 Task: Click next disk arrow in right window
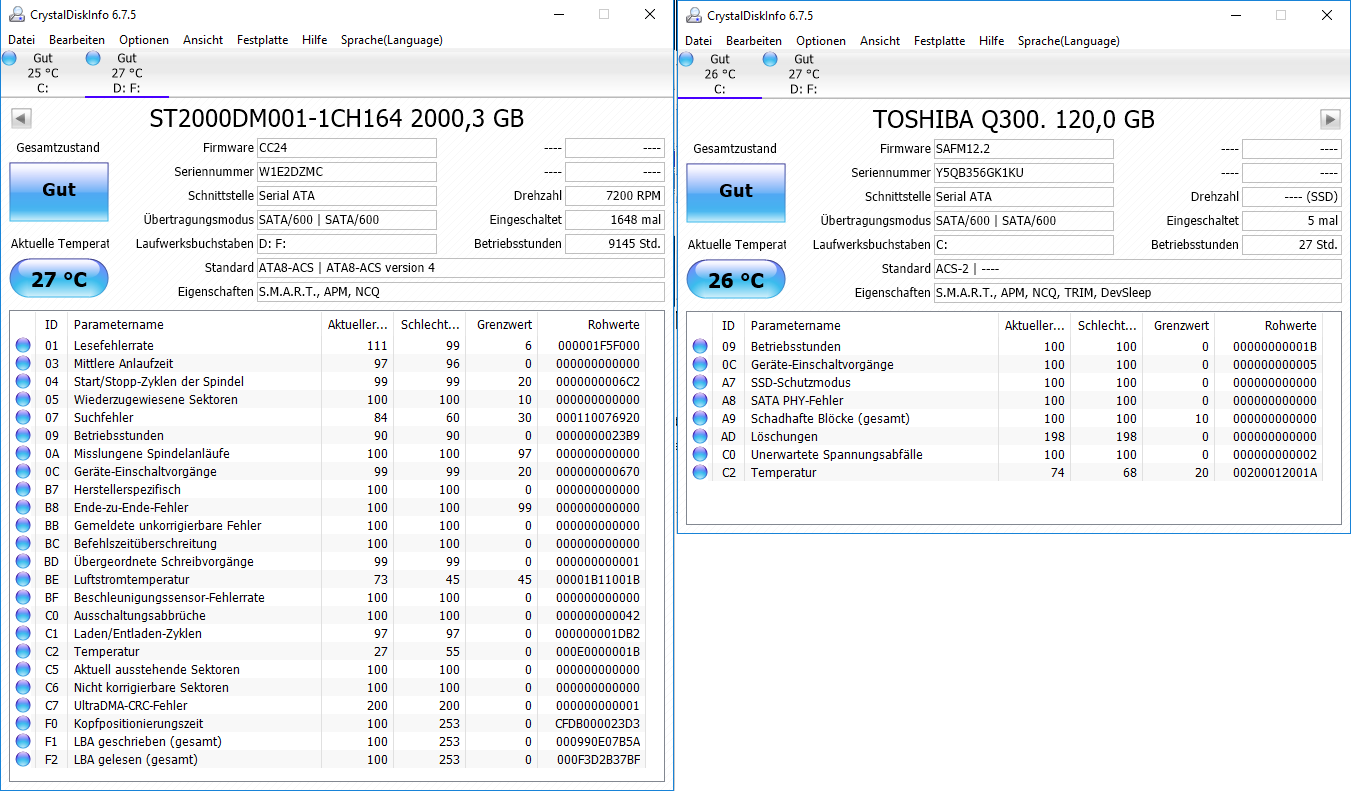(1330, 119)
